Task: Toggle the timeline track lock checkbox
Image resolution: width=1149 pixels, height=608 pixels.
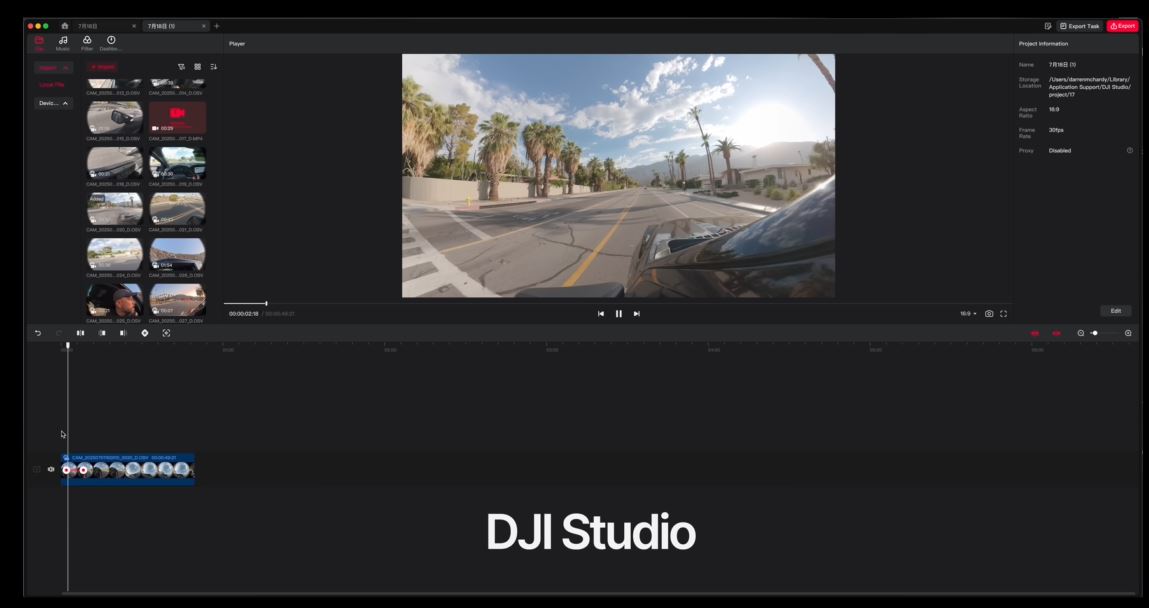Action: 37,470
